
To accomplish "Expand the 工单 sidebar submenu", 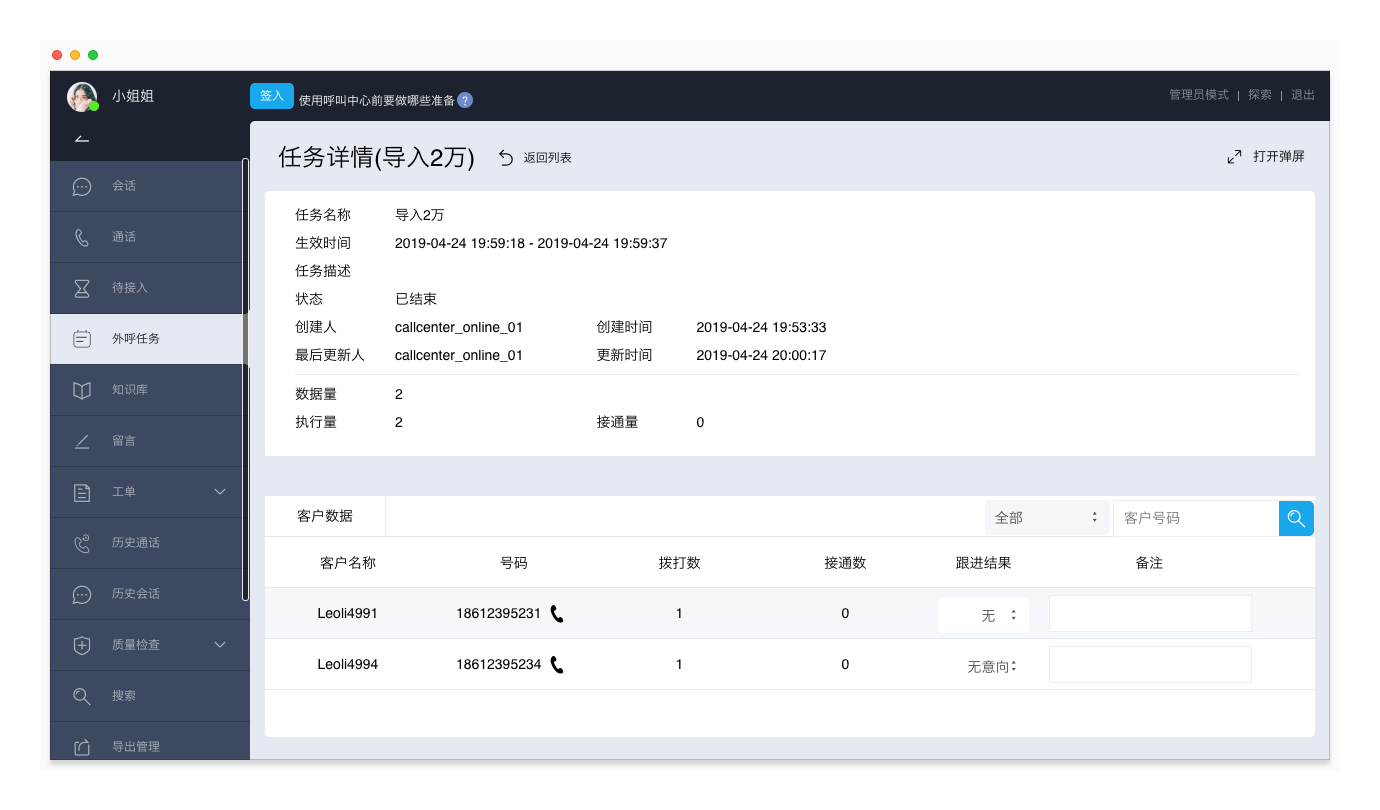I will [x=220, y=492].
